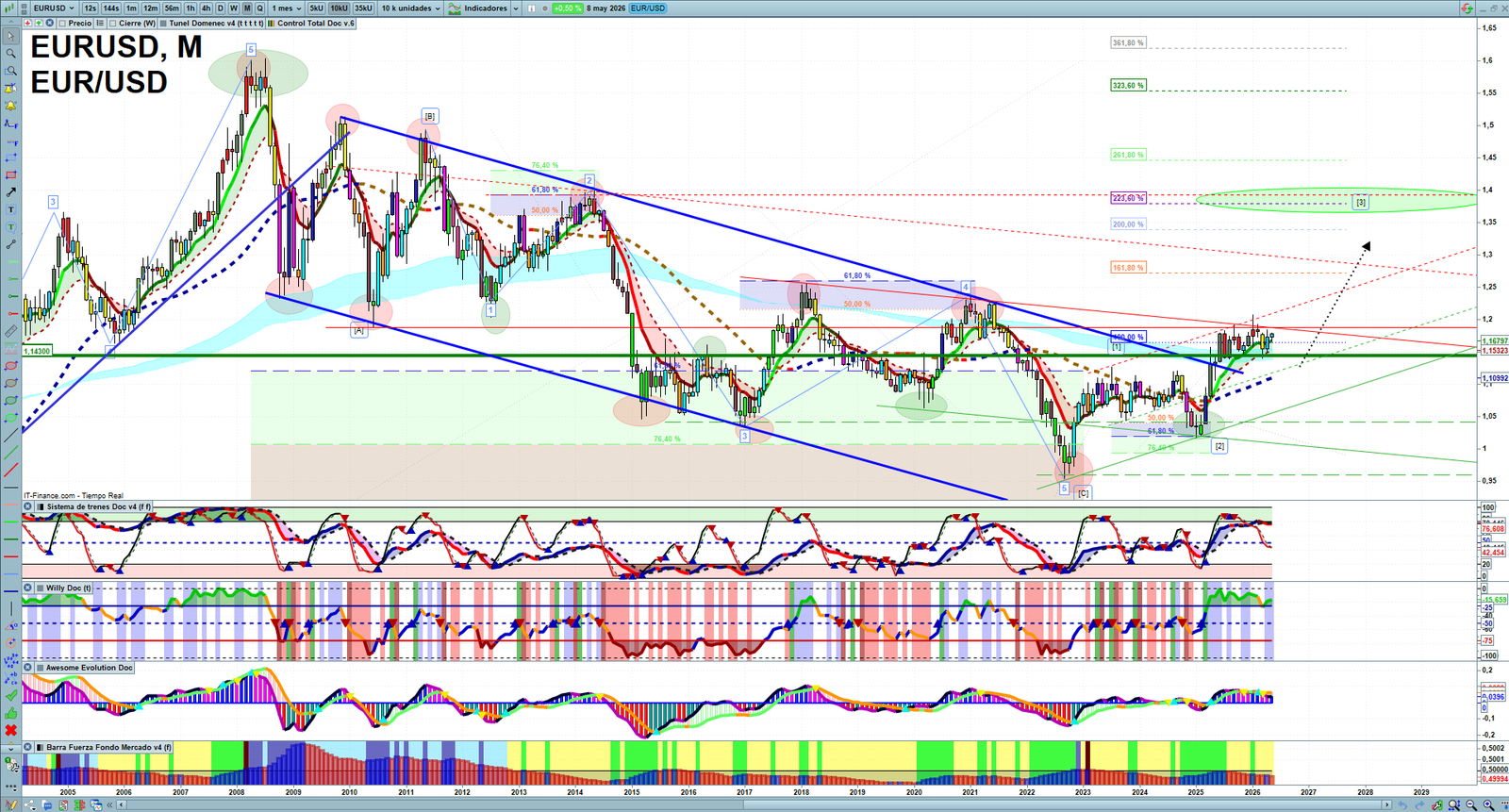Open Control Total Doc v.6 settings
This screenshot has width=1509, height=812.
[x=311, y=24]
